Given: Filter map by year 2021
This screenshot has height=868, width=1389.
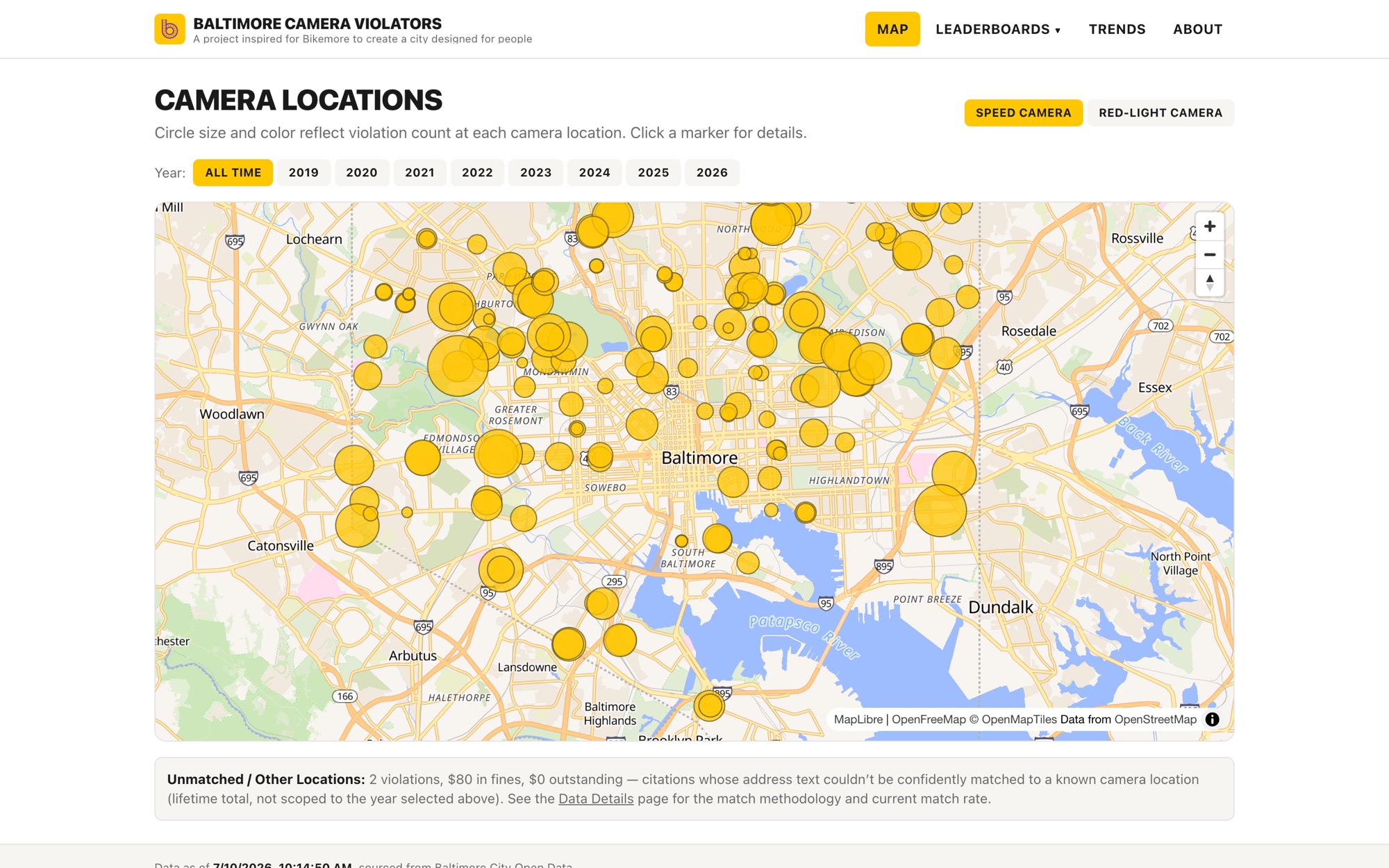Looking at the screenshot, I should tap(419, 172).
